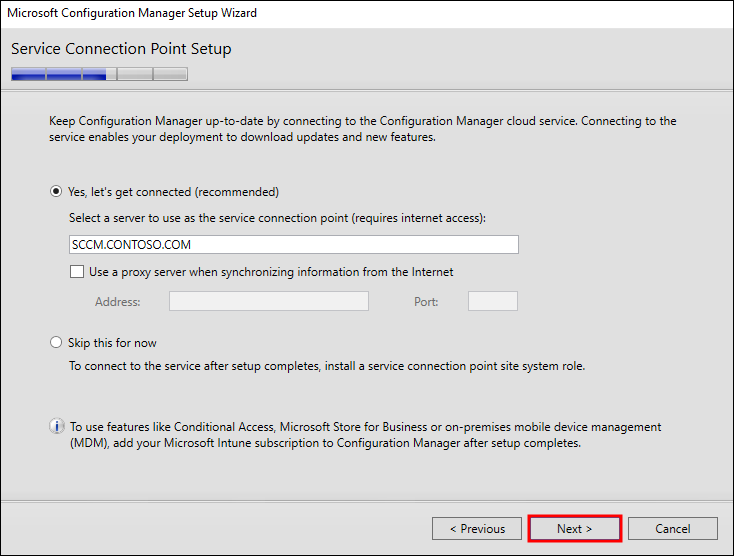The width and height of the screenshot is (734, 556).
Task: Click the information icon beside the Intune note
Action: point(57,427)
